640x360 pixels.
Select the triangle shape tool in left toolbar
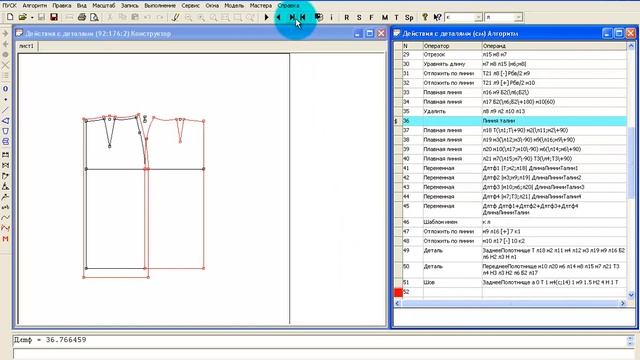tap(5, 121)
